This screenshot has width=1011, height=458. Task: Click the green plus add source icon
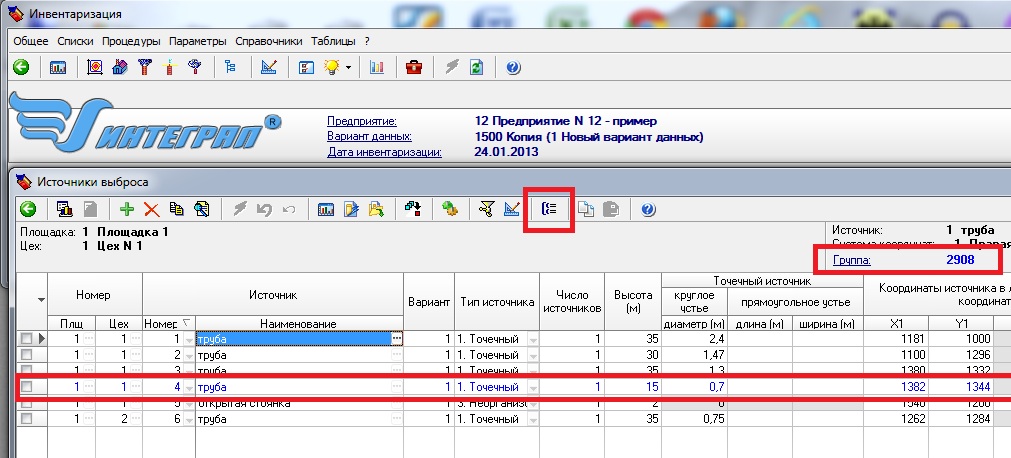(x=127, y=209)
